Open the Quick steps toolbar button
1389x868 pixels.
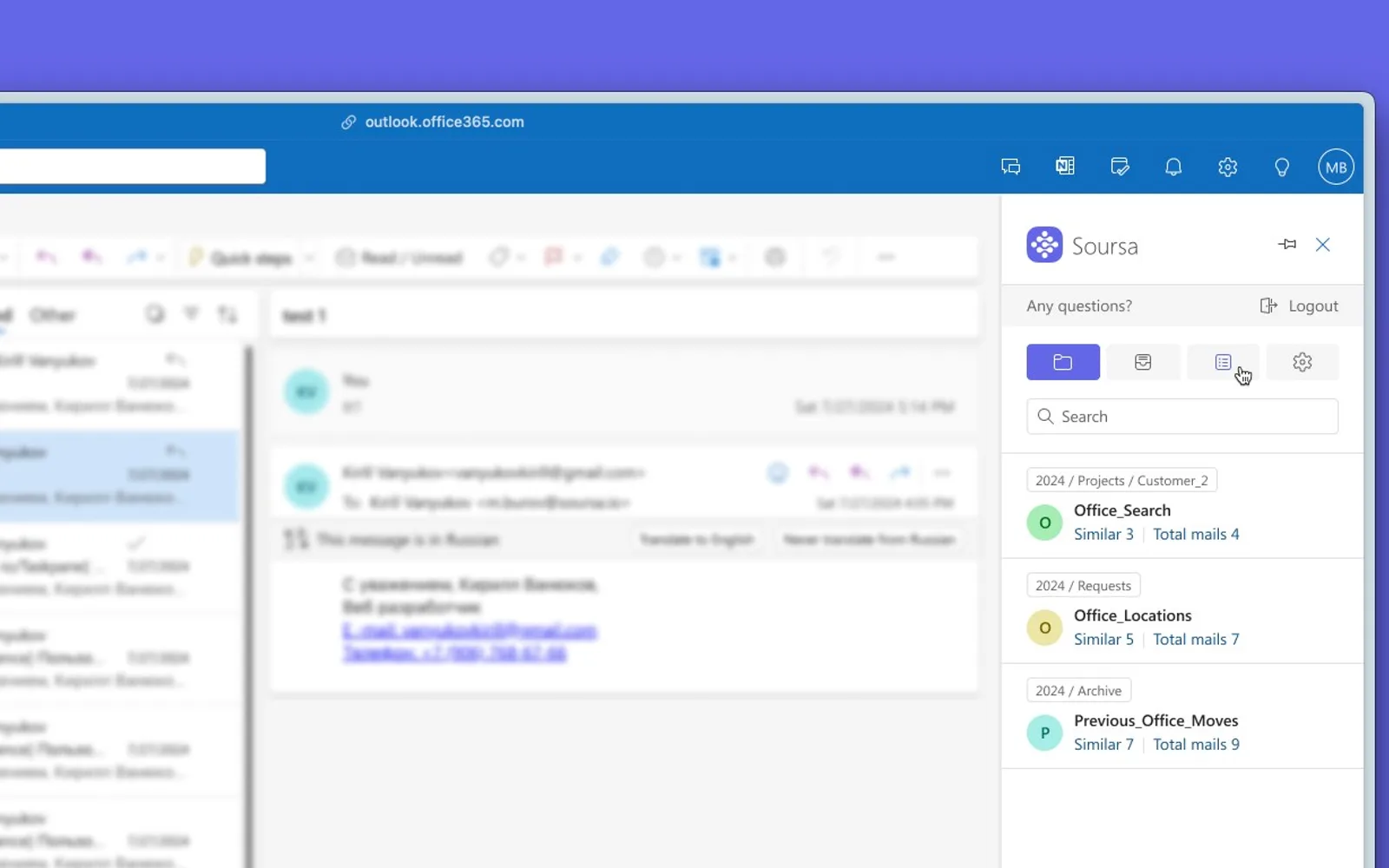(x=241, y=258)
